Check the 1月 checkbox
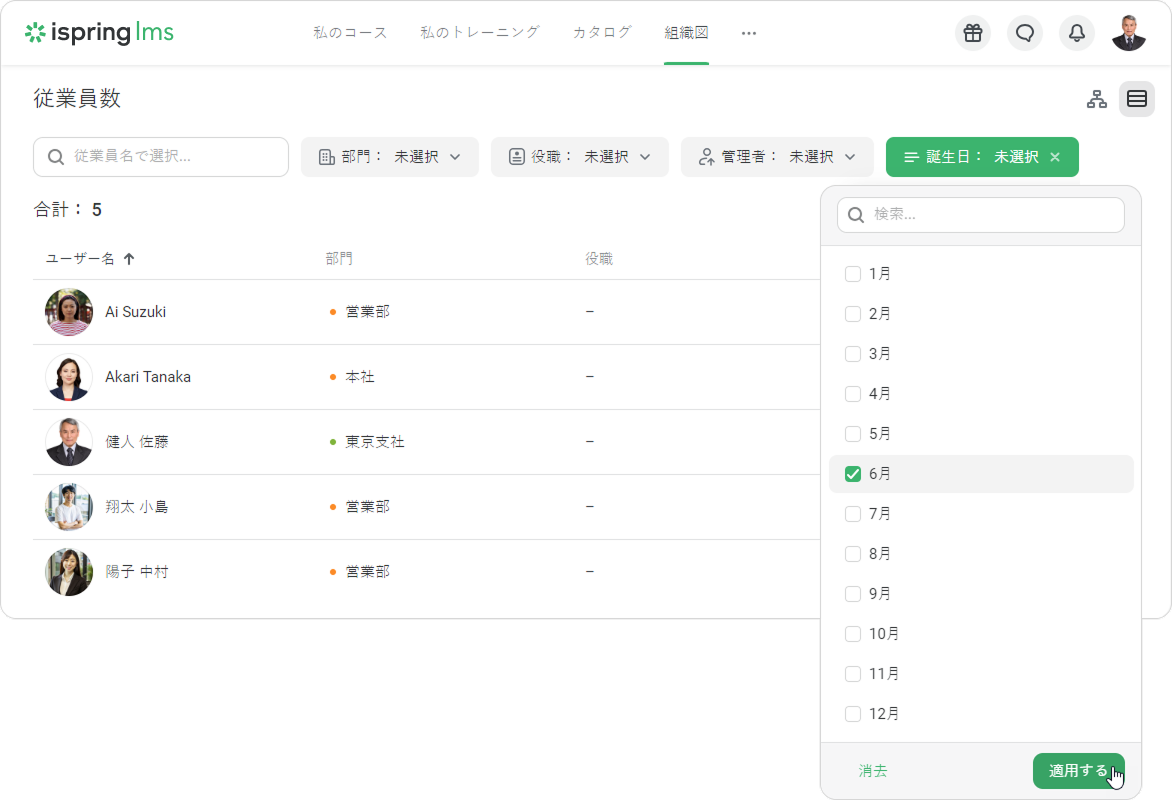 coord(853,274)
